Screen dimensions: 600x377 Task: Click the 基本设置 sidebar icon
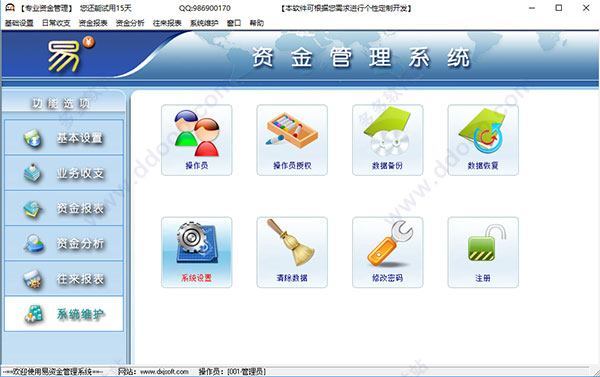(x=33, y=138)
